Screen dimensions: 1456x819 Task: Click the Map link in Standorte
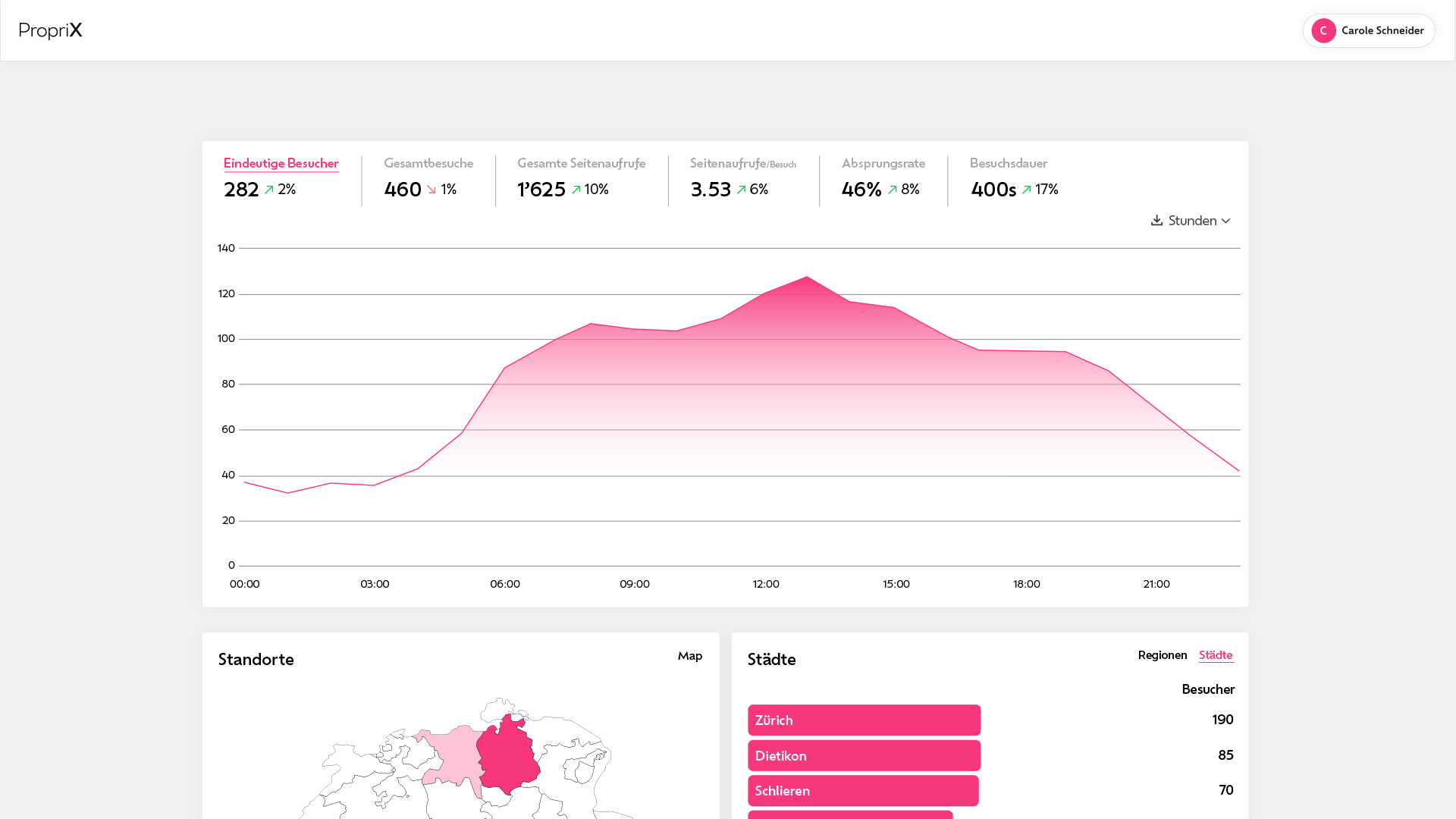coord(689,656)
